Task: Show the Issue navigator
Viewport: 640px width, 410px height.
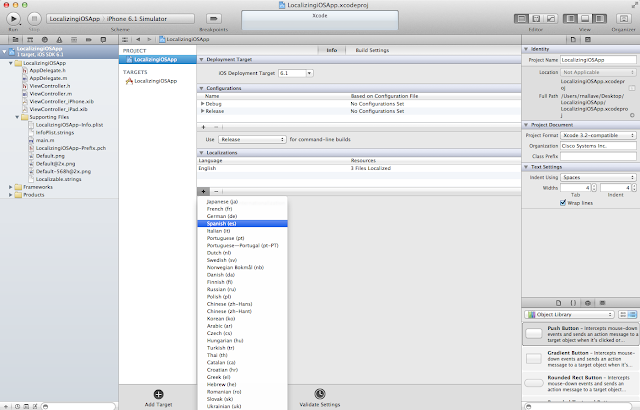Action: [x=59, y=40]
